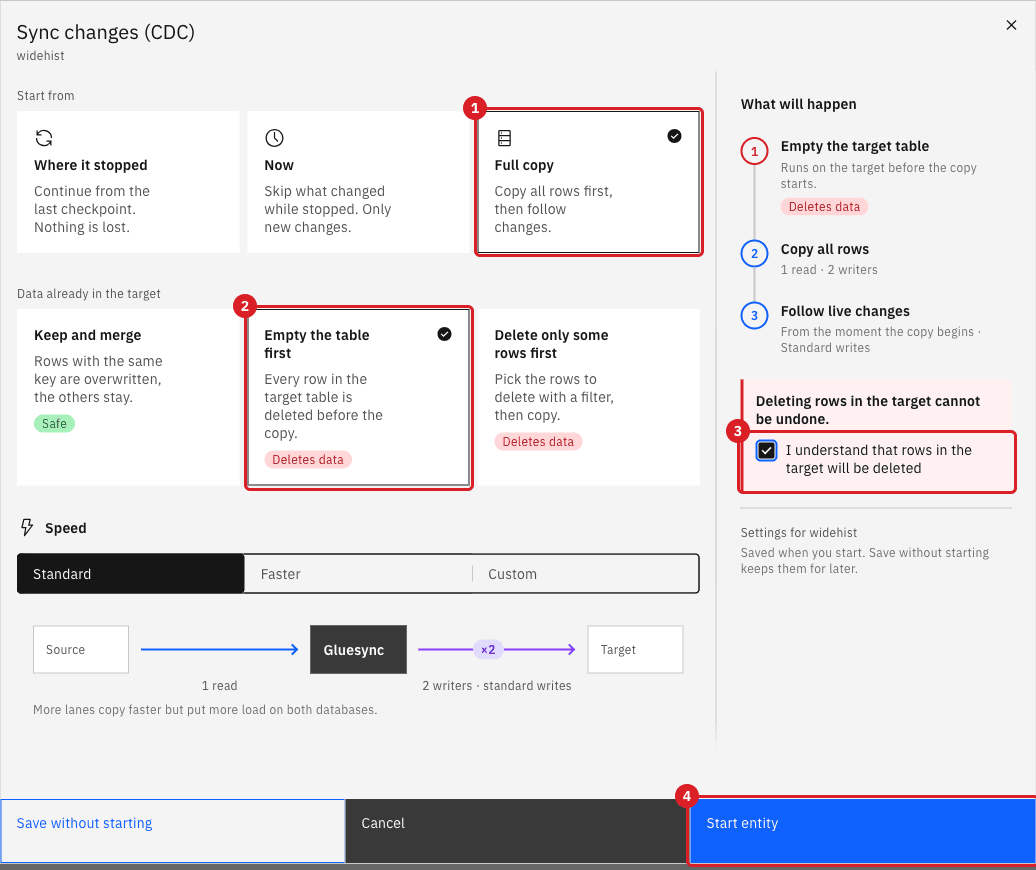
Task: Click step 2 circle beside Copy all rows
Action: pyautogui.click(x=754, y=254)
